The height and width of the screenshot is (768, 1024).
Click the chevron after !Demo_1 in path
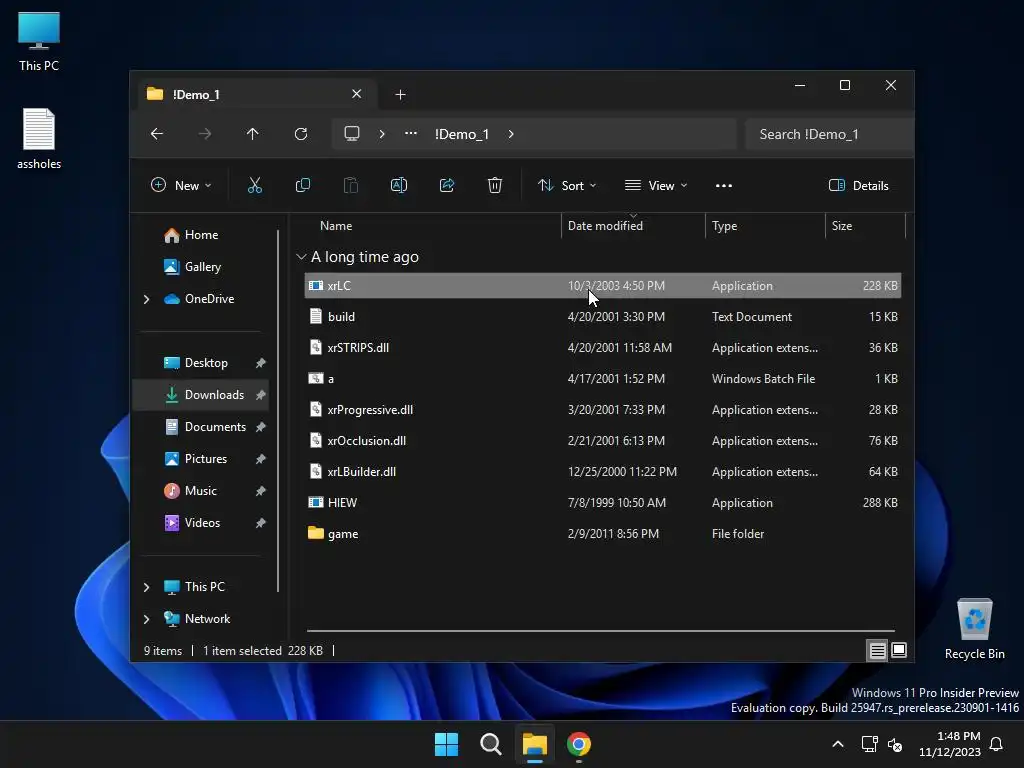point(511,134)
